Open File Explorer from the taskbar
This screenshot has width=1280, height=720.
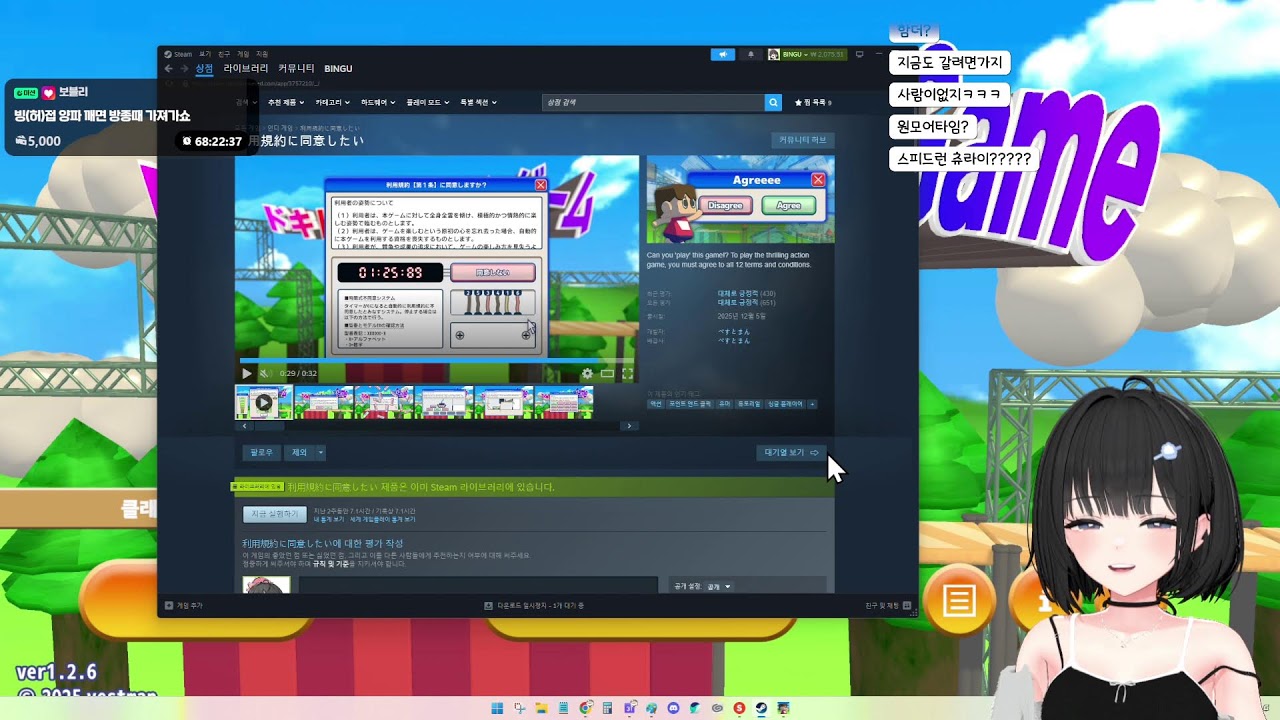[542, 708]
